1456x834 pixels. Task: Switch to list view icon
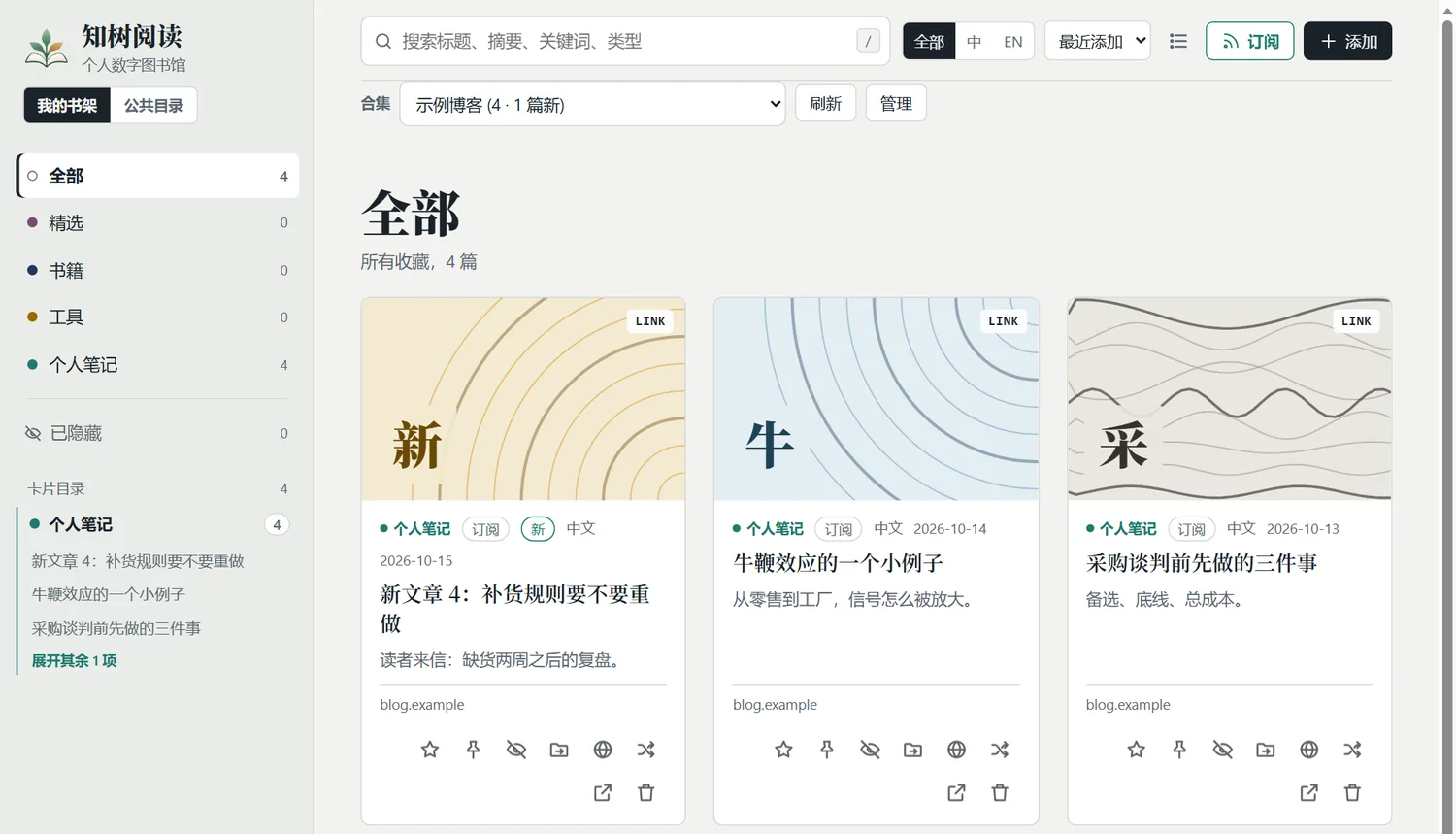pyautogui.click(x=1178, y=41)
